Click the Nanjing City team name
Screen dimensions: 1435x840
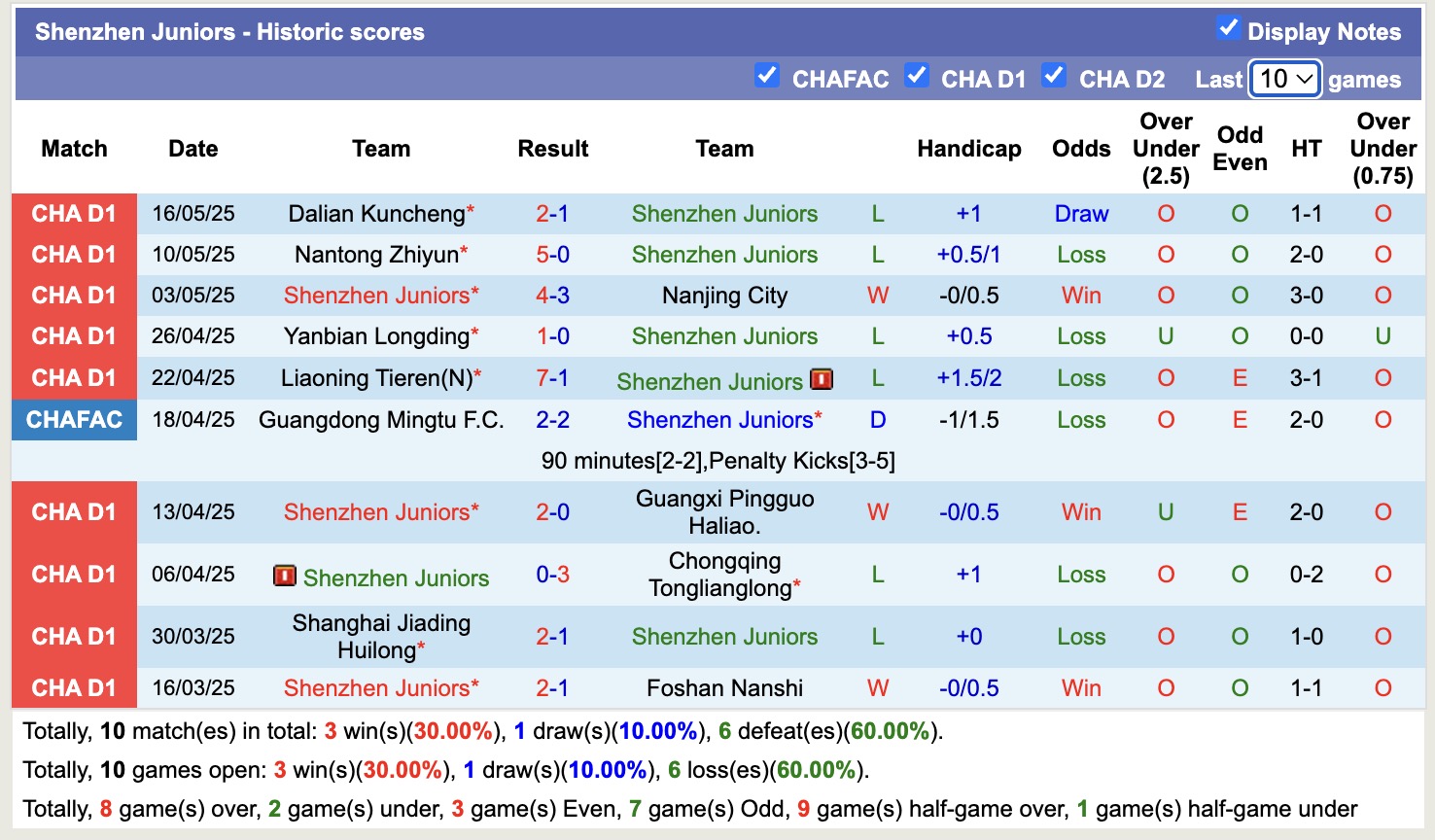(x=724, y=296)
